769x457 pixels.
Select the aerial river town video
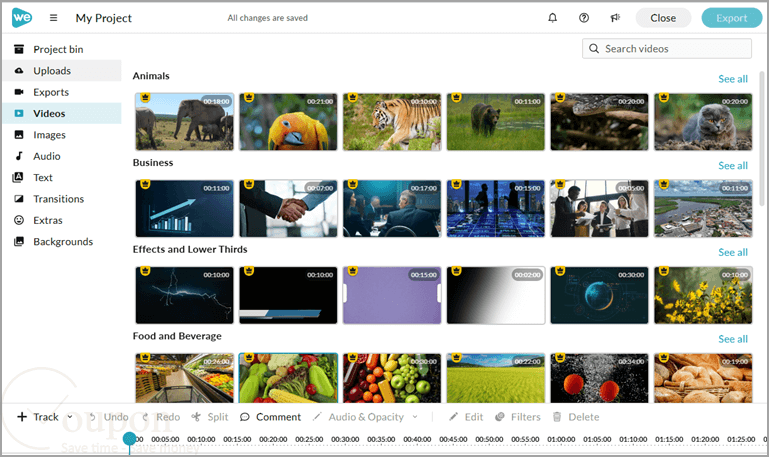[703, 208]
